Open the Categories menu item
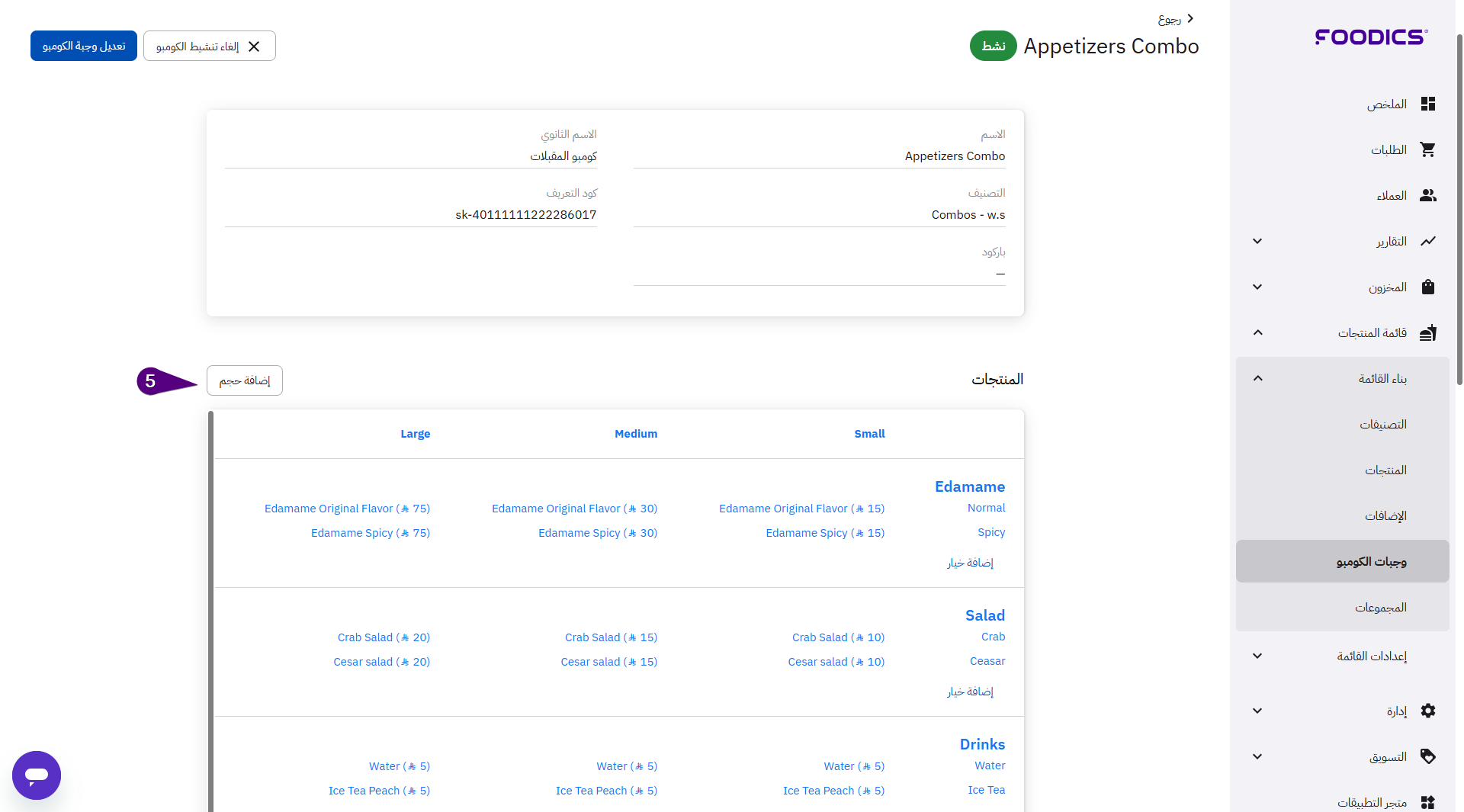The image size is (1464, 812). tap(1382, 425)
